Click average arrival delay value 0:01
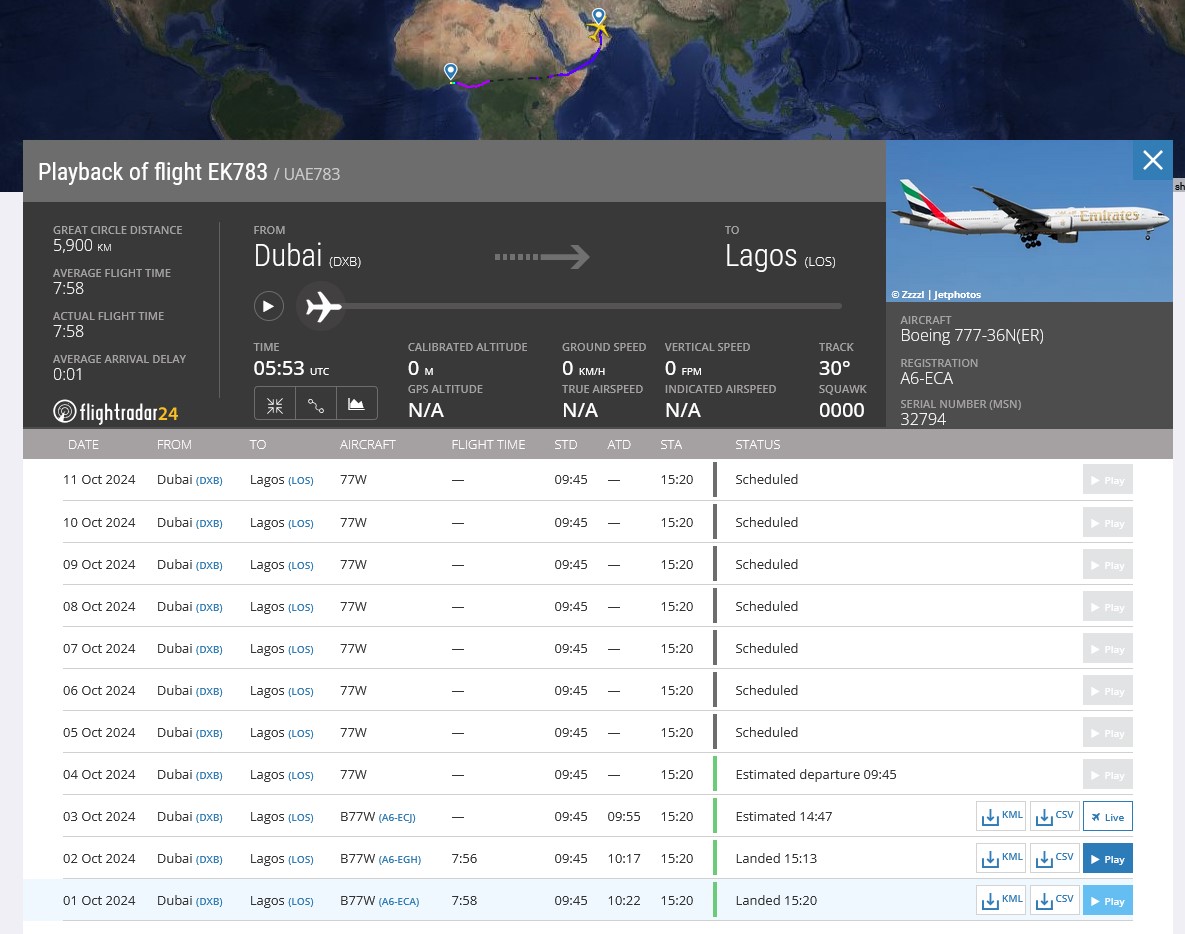1185x934 pixels. [x=67, y=375]
